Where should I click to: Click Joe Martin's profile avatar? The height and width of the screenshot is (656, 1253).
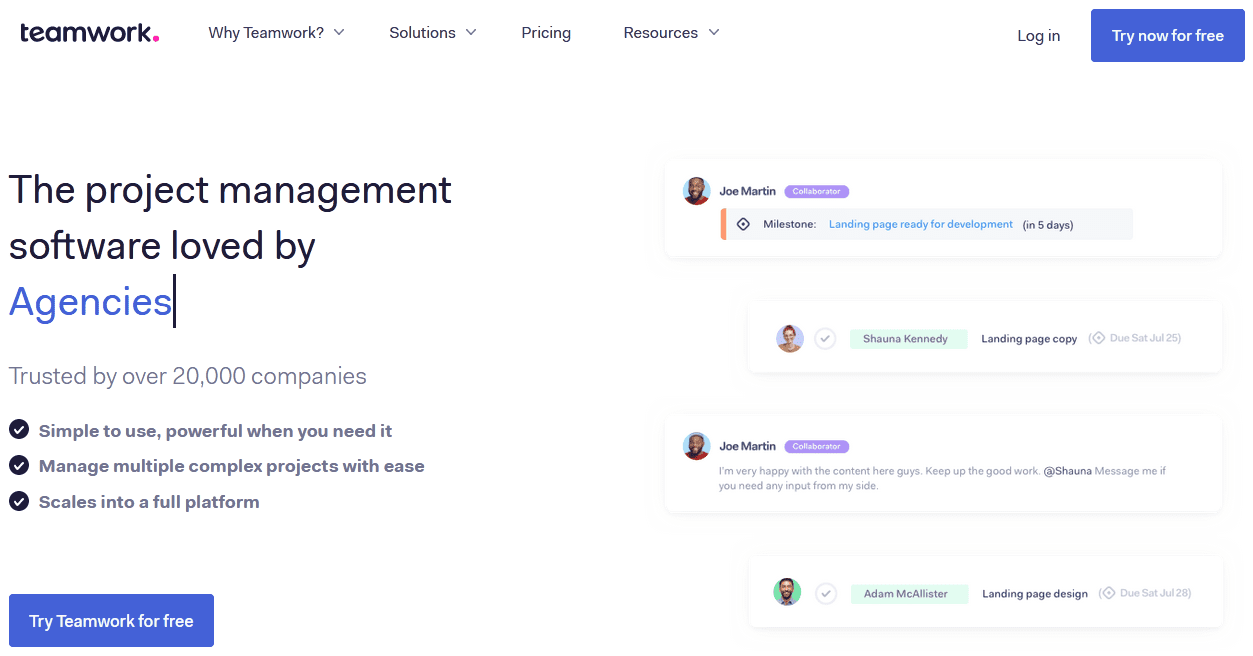pos(696,191)
